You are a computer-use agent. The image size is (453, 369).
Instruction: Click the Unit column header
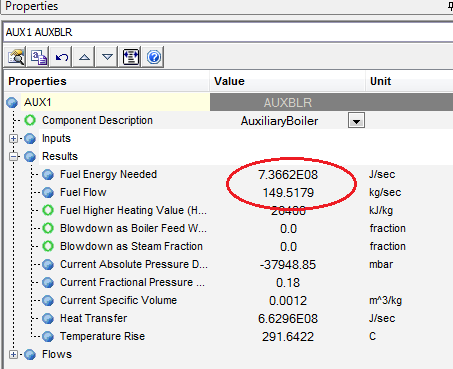click(x=409, y=81)
